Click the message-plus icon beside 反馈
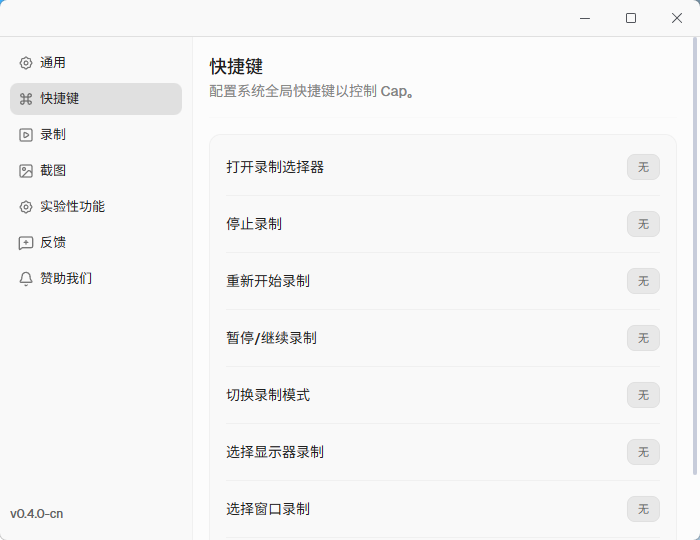The width and height of the screenshot is (700, 540). (x=26, y=243)
